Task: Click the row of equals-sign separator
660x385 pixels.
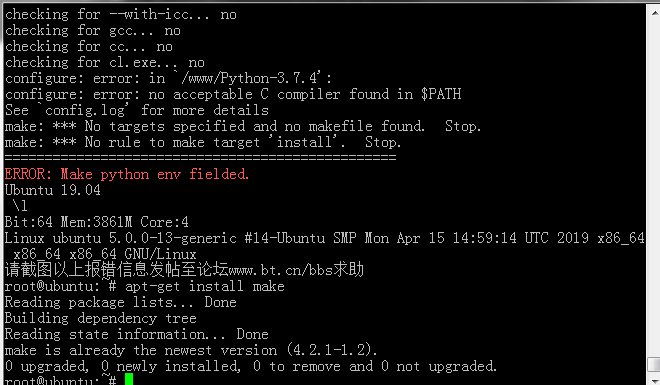Action: tap(200, 158)
